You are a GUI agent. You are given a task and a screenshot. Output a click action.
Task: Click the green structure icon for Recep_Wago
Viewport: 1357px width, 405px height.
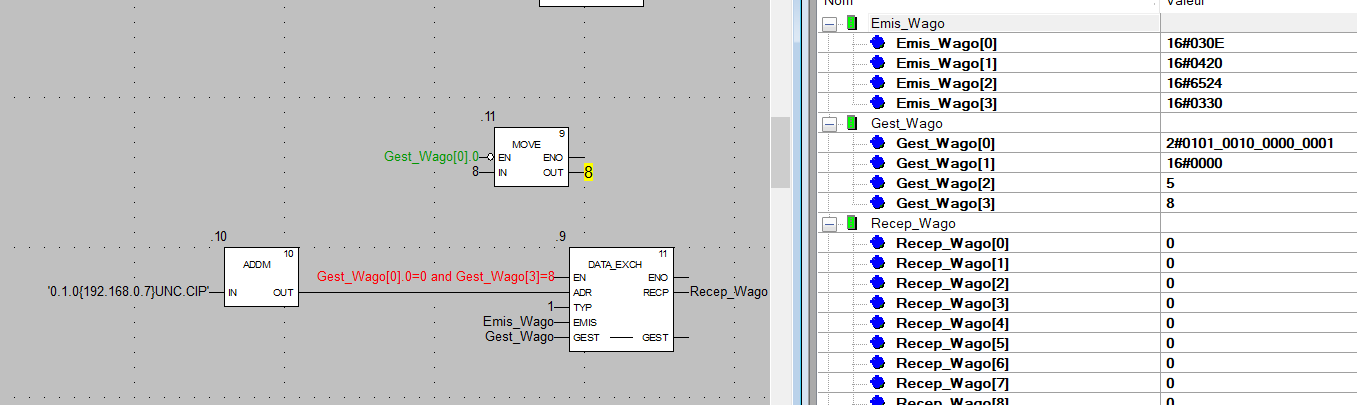[x=852, y=223]
